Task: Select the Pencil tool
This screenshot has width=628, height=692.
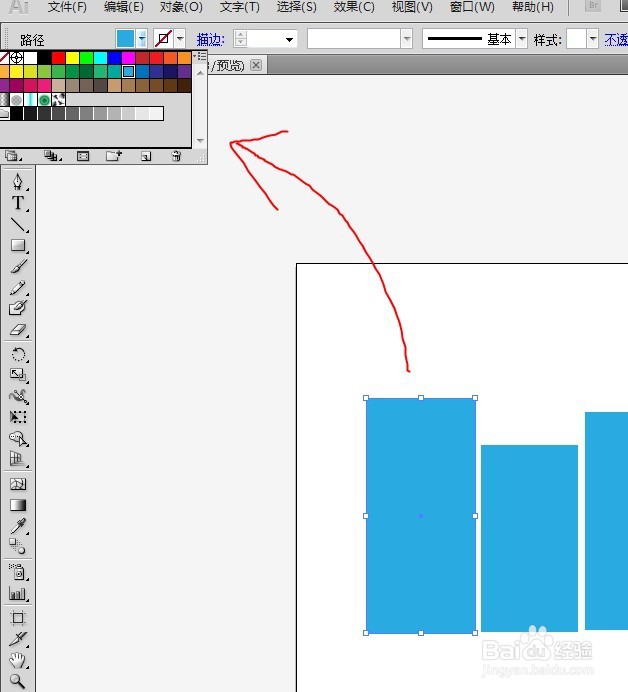Action: point(18,288)
